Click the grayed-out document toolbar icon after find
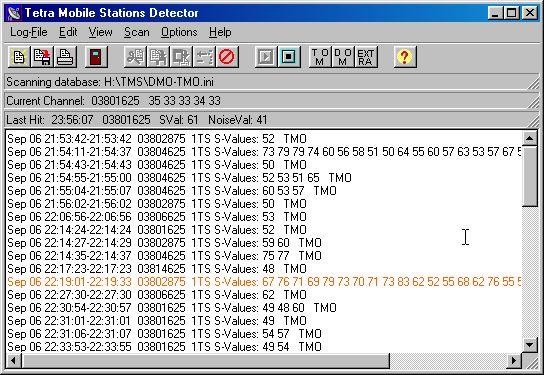 pos(158,57)
